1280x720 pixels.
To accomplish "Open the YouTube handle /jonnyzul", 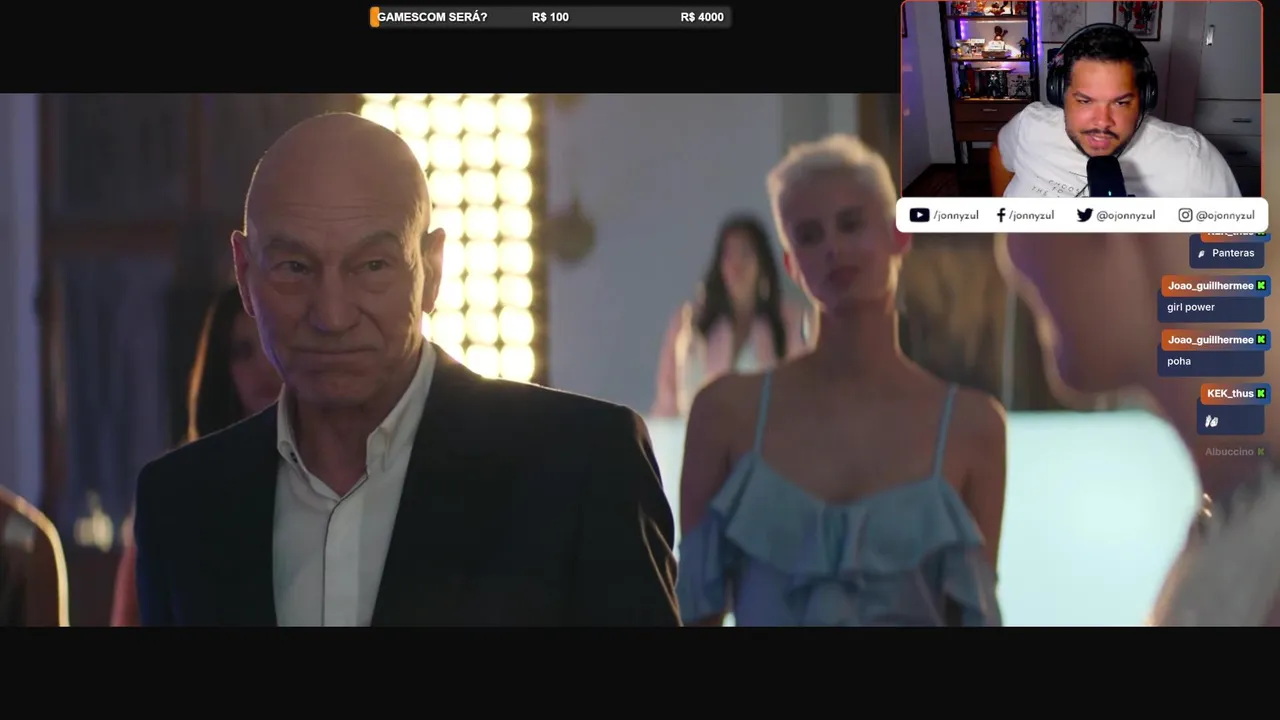I will 956,215.
